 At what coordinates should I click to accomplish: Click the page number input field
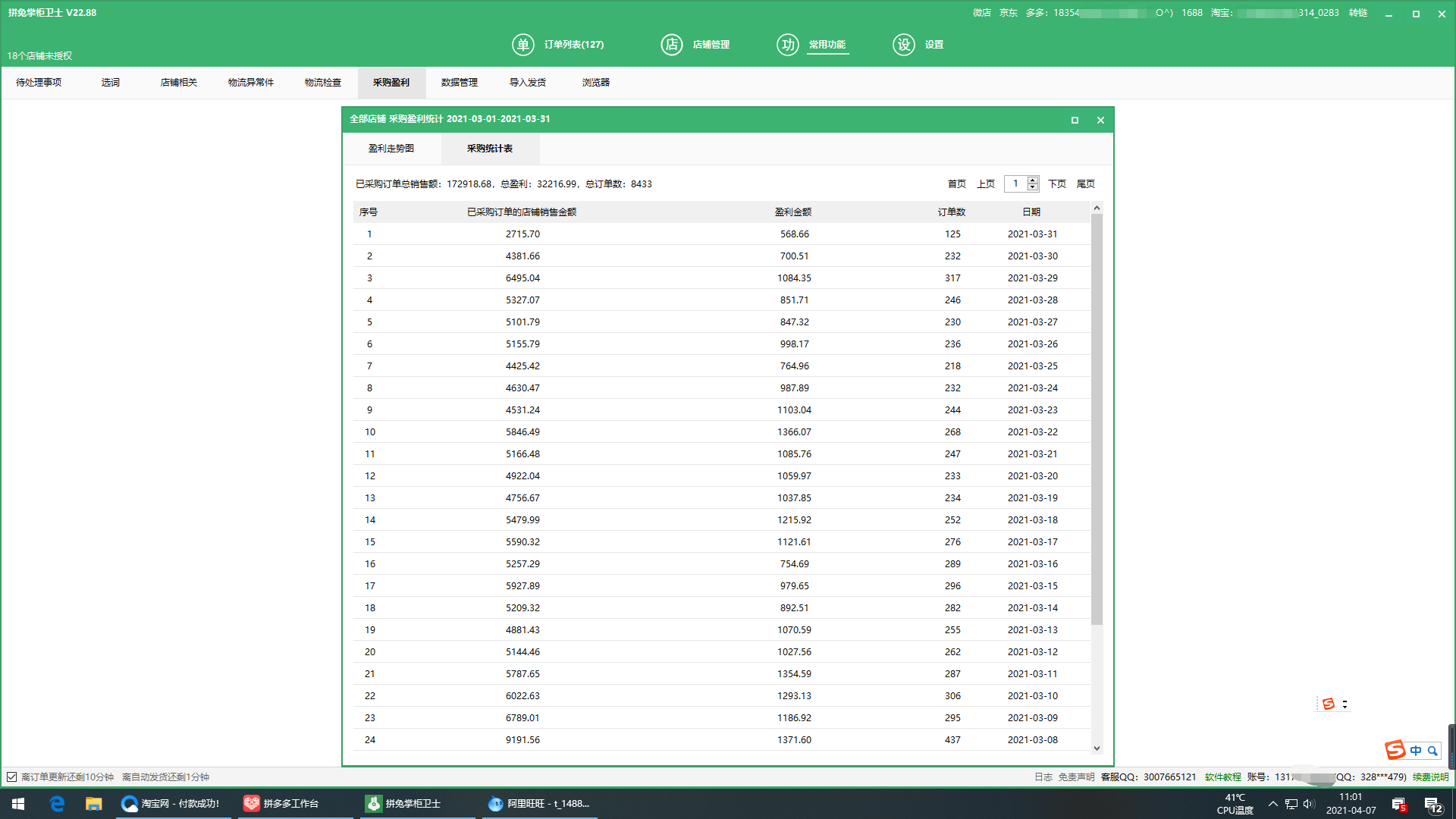pos(1015,184)
